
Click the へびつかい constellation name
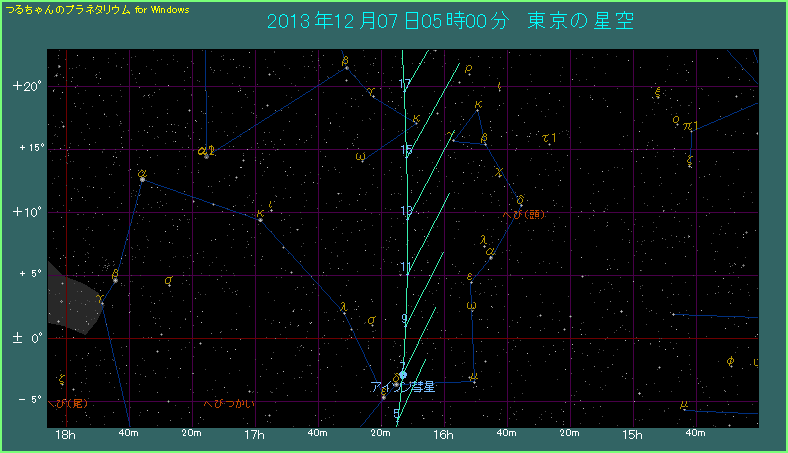[x=228, y=403]
